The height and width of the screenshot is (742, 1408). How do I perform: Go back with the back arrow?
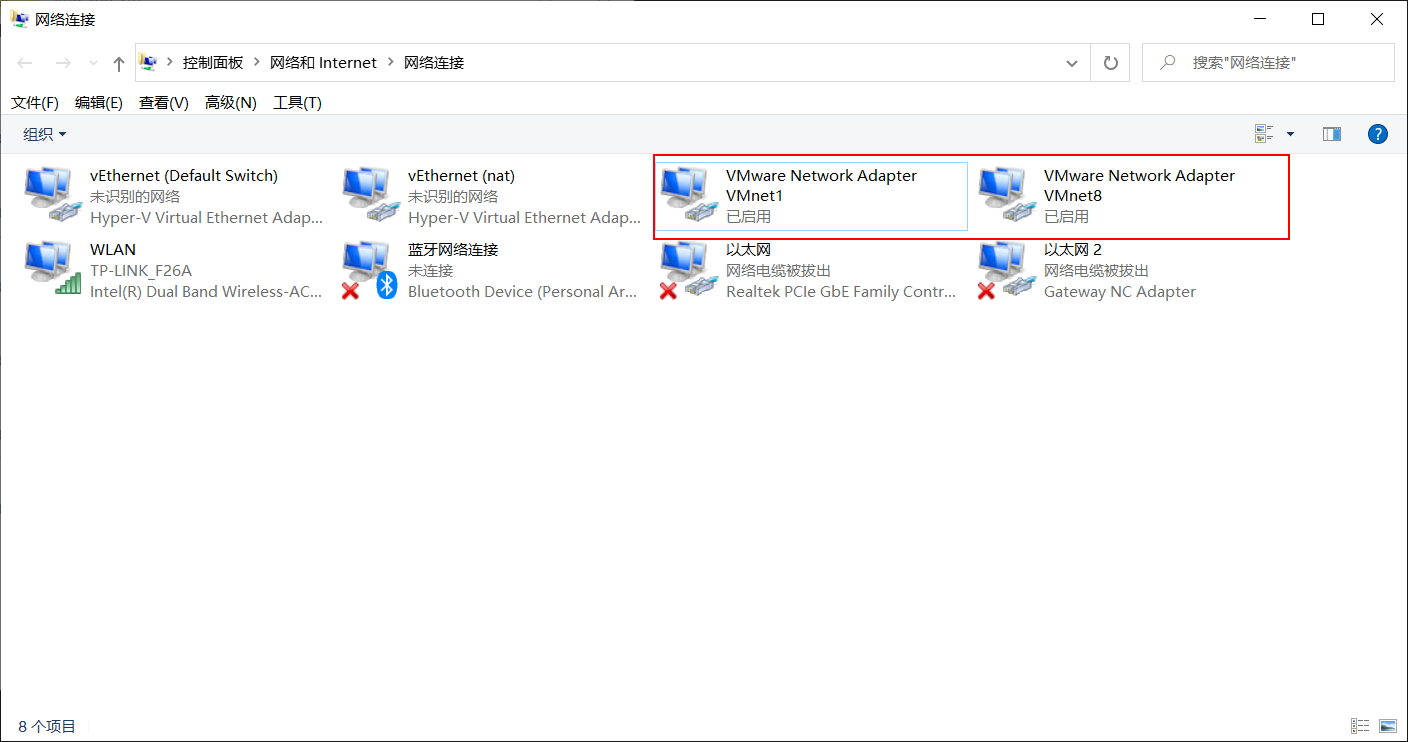coord(25,63)
